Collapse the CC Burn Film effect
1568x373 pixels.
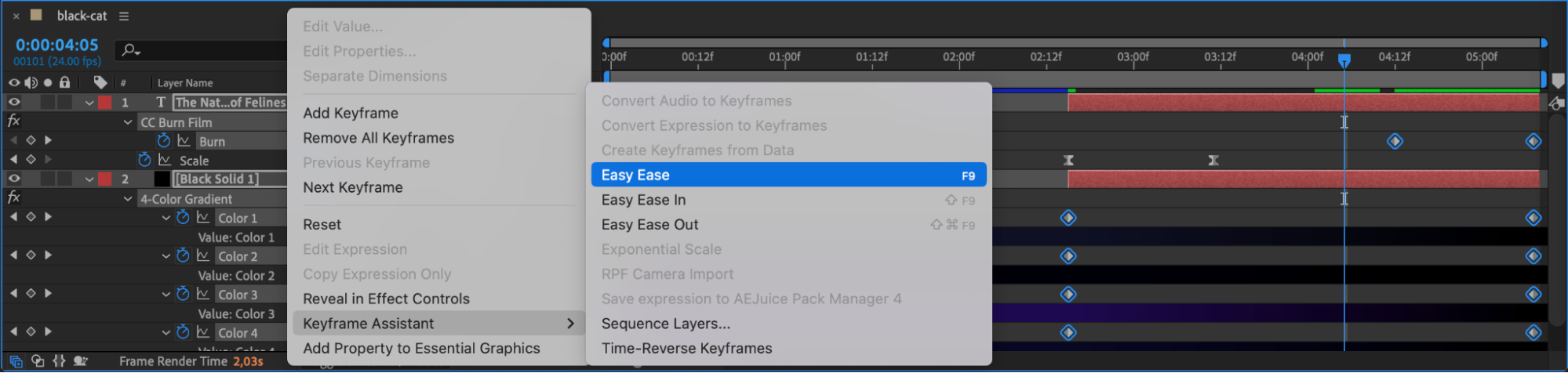128,122
